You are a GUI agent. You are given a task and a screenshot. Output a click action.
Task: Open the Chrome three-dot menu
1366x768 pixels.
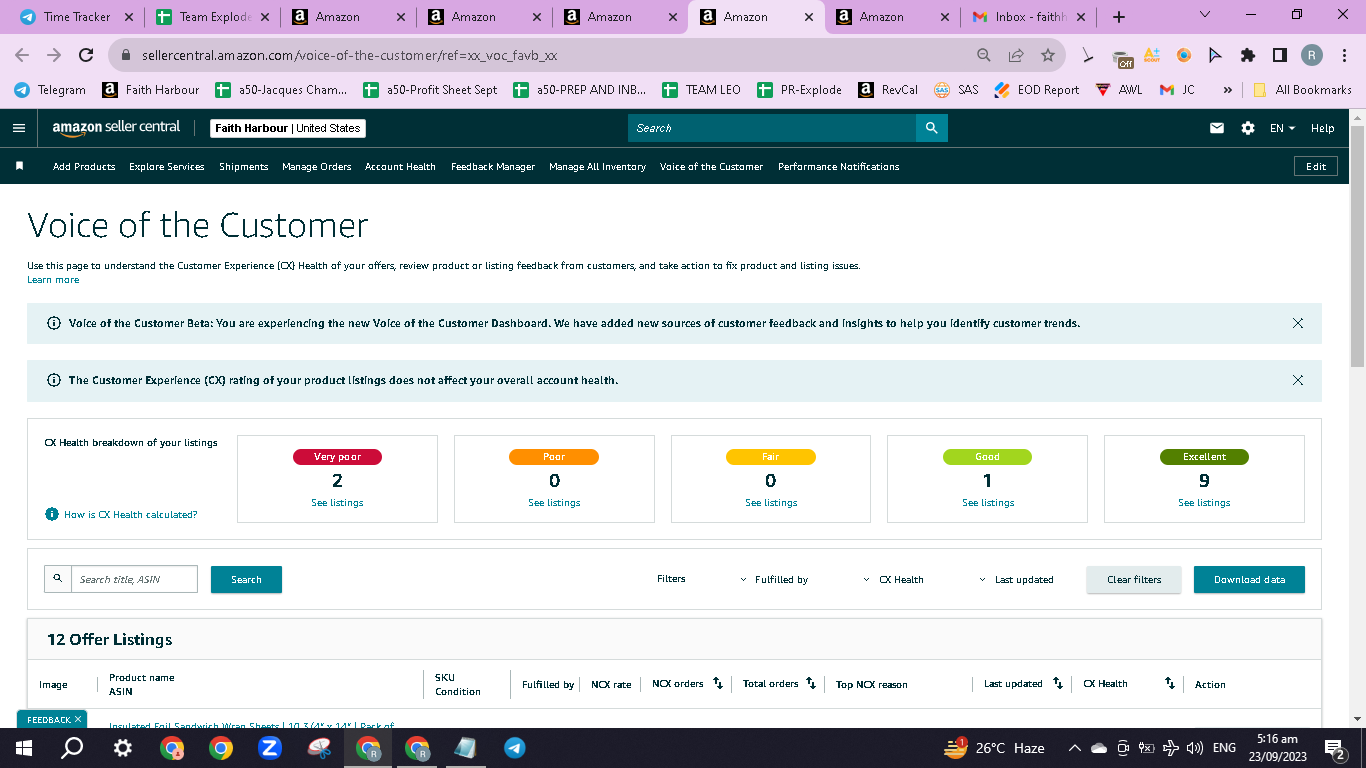[x=1343, y=56]
